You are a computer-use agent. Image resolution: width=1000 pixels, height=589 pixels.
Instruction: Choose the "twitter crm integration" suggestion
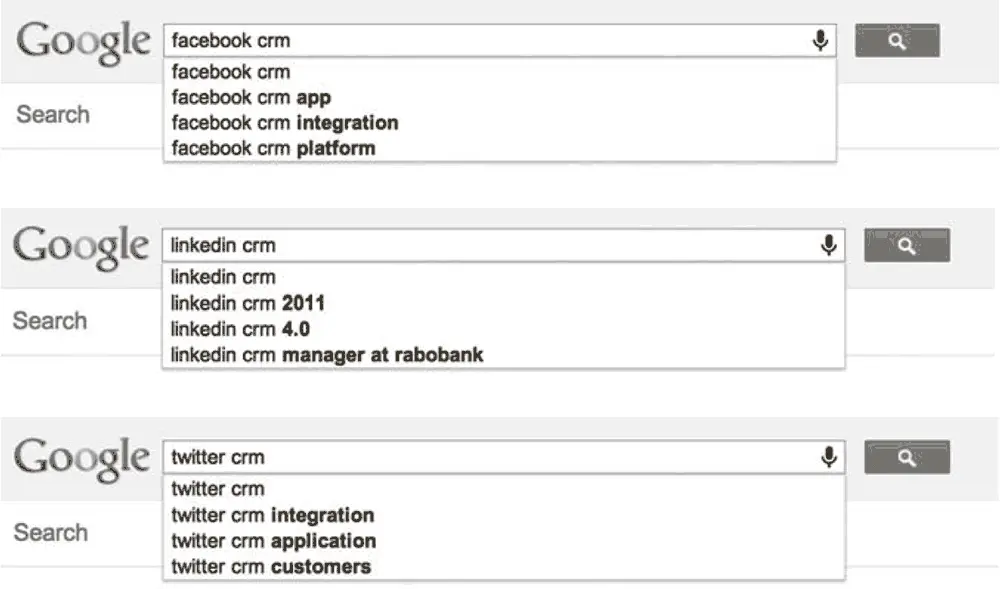point(503,515)
